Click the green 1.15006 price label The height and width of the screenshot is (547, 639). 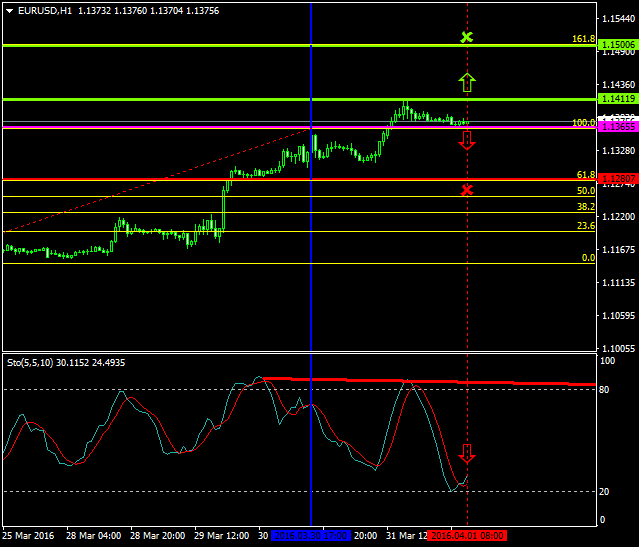[x=614, y=45]
